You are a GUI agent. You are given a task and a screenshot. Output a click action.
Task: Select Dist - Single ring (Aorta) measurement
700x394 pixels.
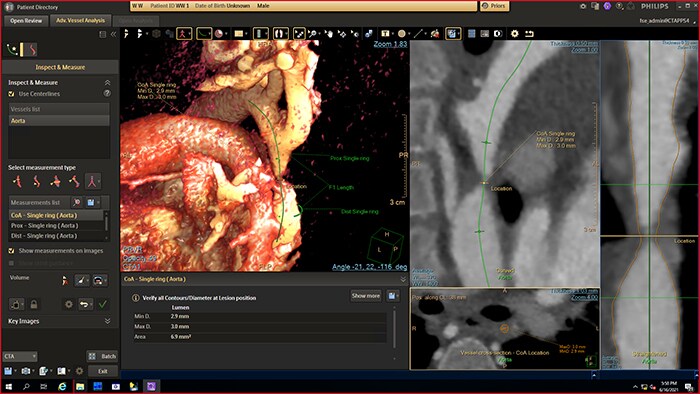[x=56, y=236]
